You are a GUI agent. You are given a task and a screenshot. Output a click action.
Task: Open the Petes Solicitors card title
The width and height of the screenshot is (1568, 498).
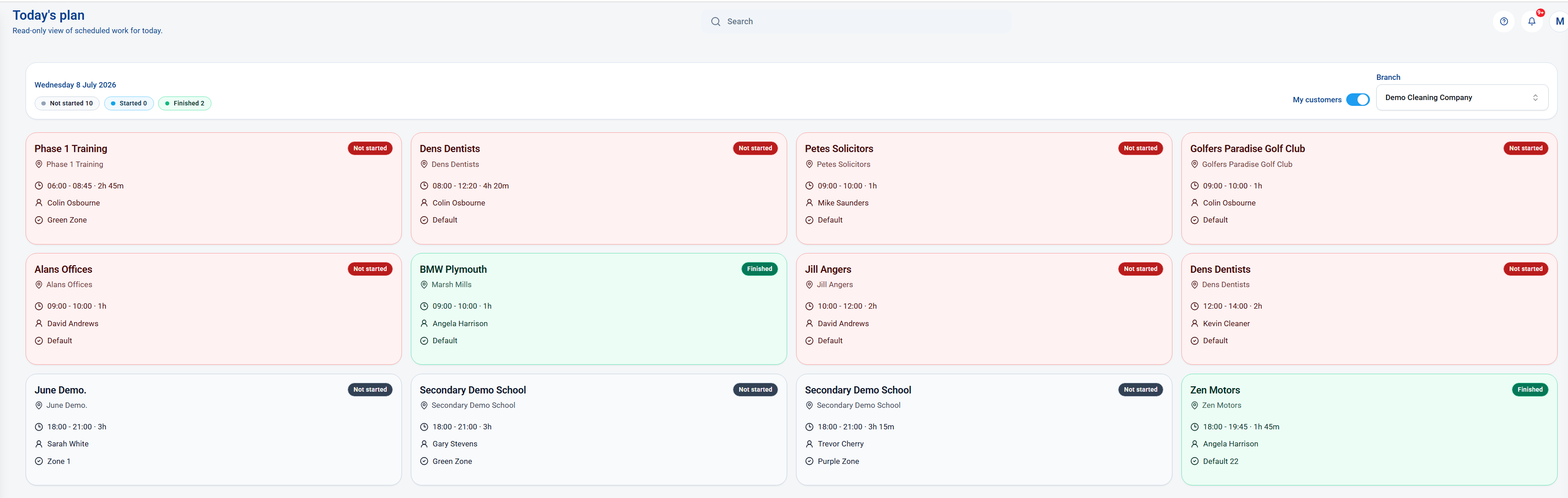click(839, 149)
